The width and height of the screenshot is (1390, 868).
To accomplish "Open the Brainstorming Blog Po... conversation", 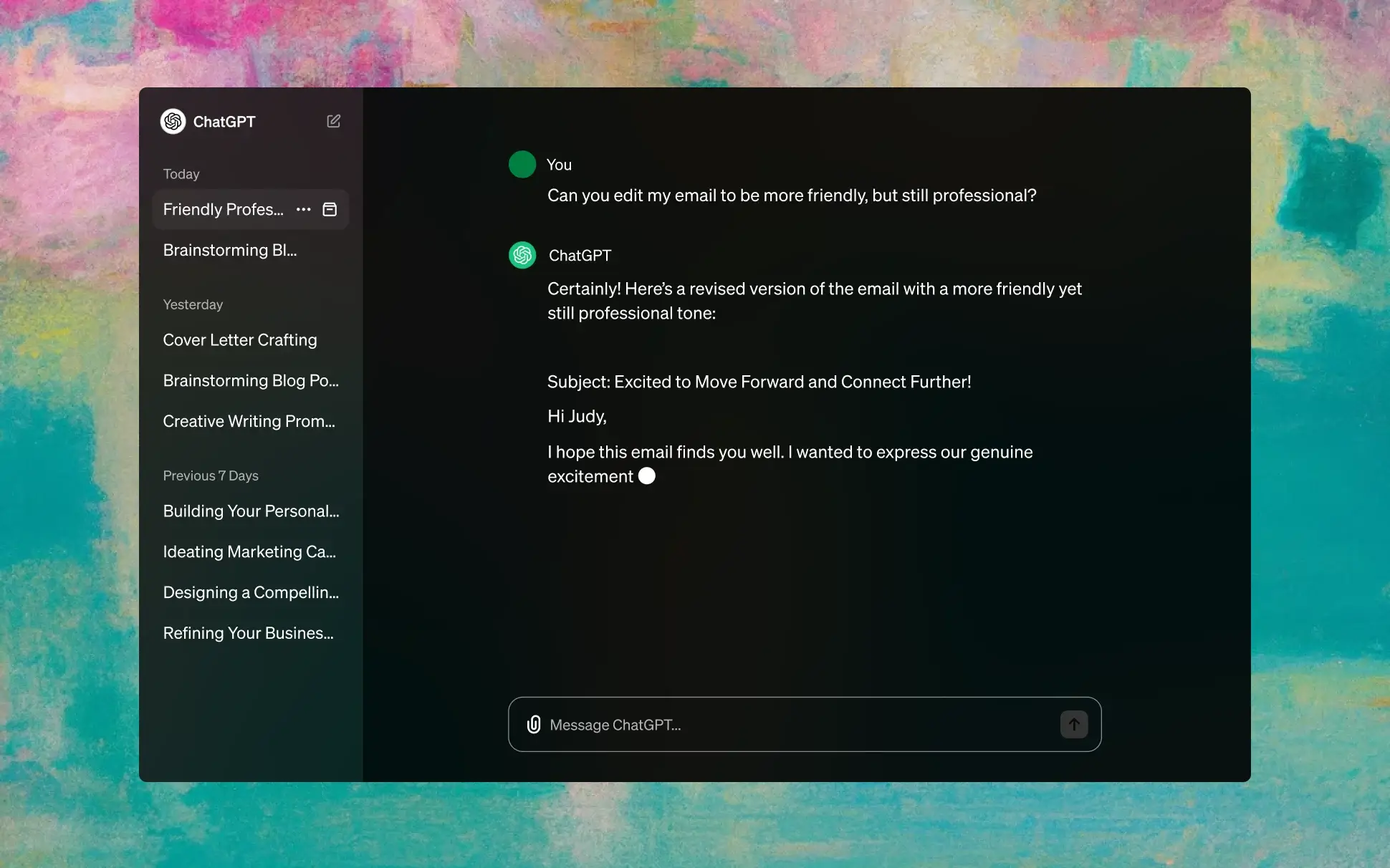I will tap(250, 380).
